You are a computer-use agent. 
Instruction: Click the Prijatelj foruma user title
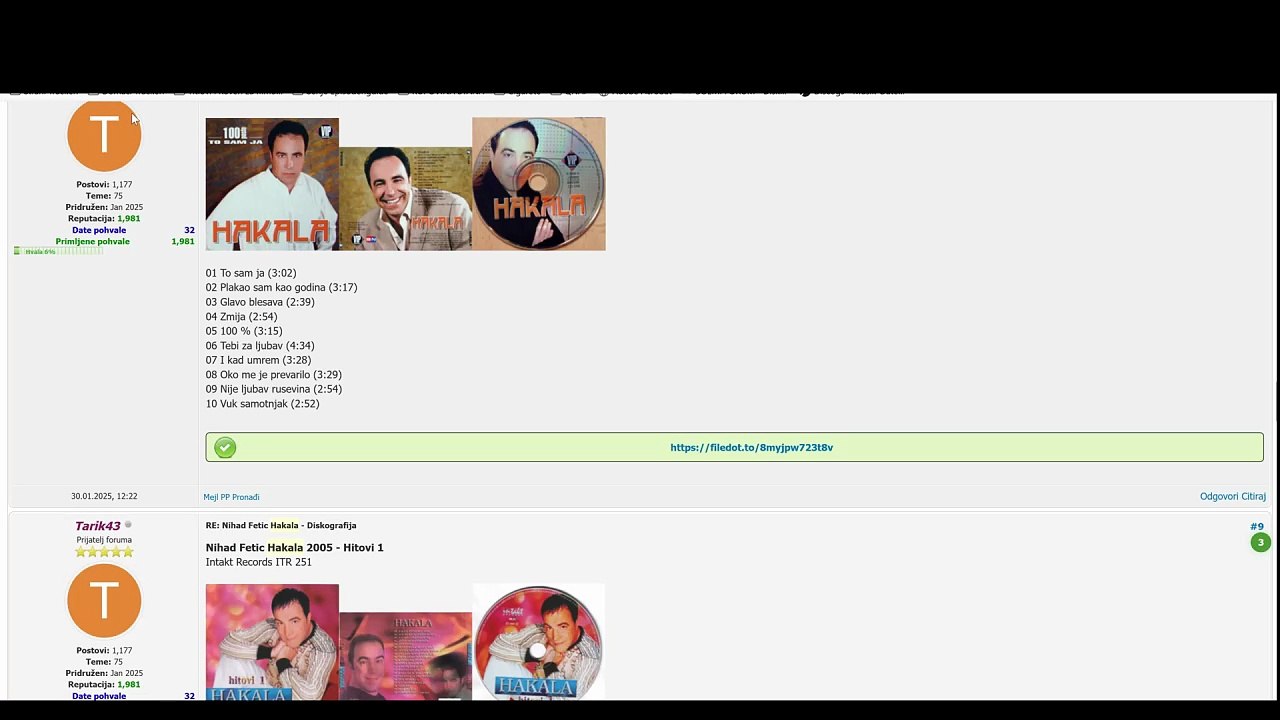pyautogui.click(x=104, y=540)
